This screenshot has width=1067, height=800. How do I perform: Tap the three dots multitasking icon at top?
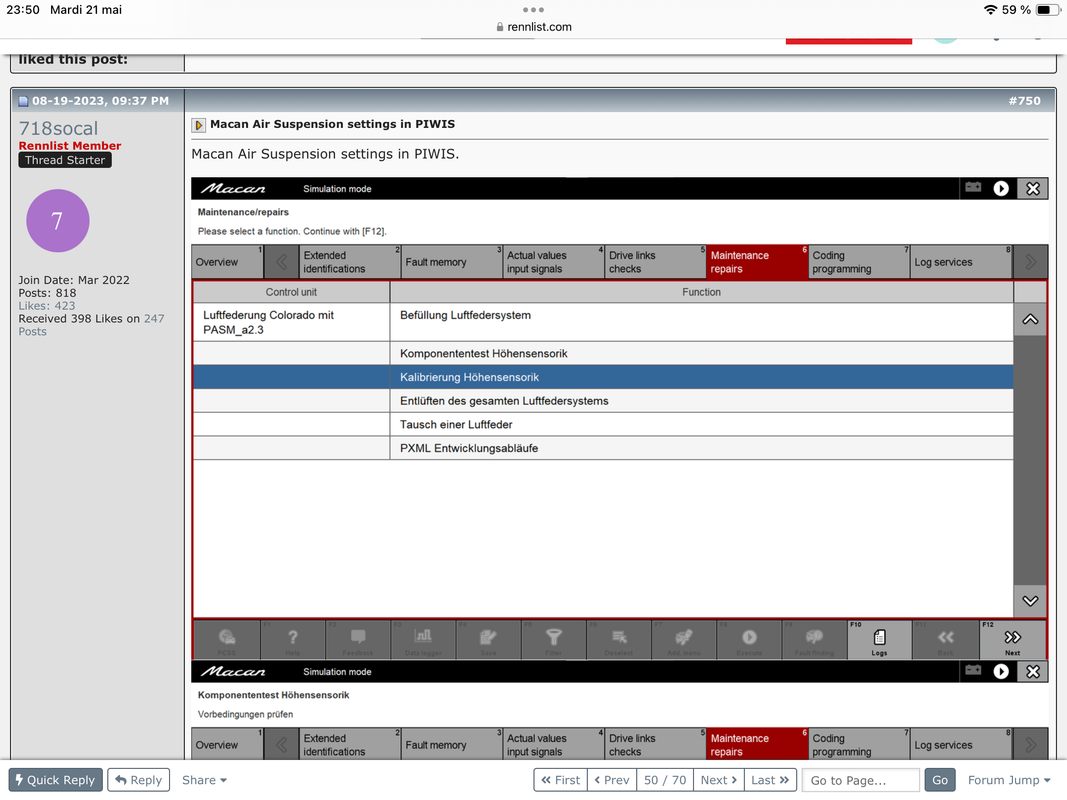point(534,10)
